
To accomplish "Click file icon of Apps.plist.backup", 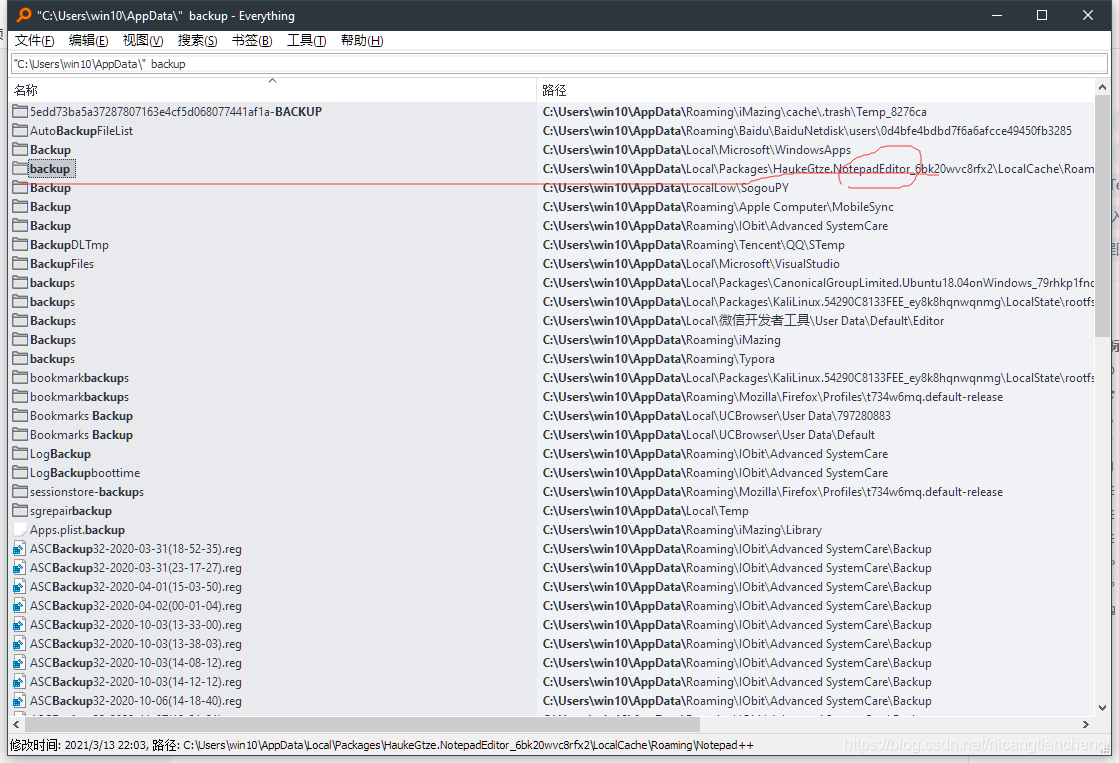I will [20, 530].
